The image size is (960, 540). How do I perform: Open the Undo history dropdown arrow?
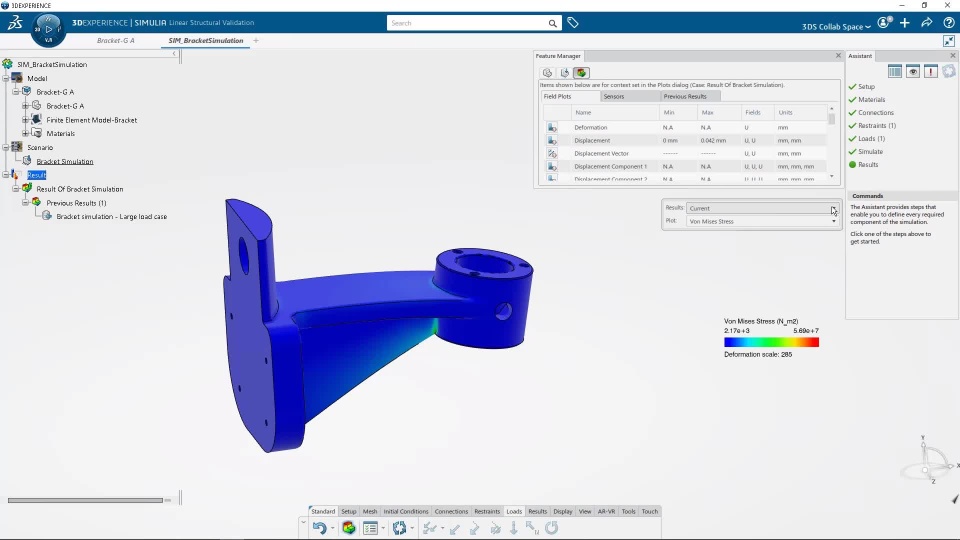pos(332,528)
